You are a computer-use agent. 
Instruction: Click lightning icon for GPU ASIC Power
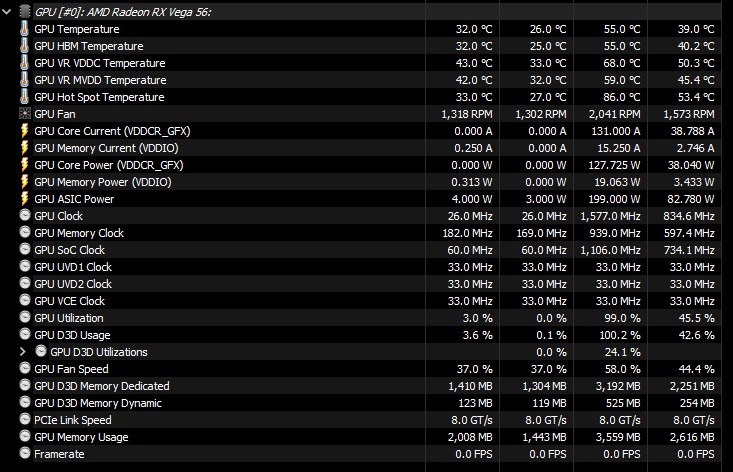click(24, 199)
